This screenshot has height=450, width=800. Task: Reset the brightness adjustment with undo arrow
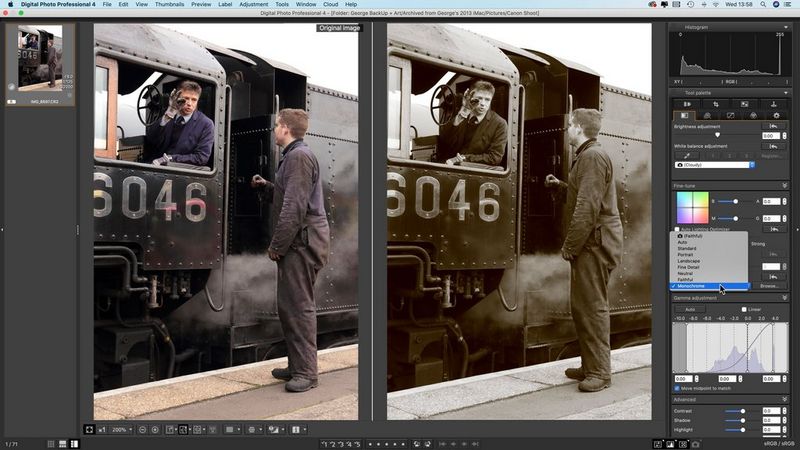(773, 126)
